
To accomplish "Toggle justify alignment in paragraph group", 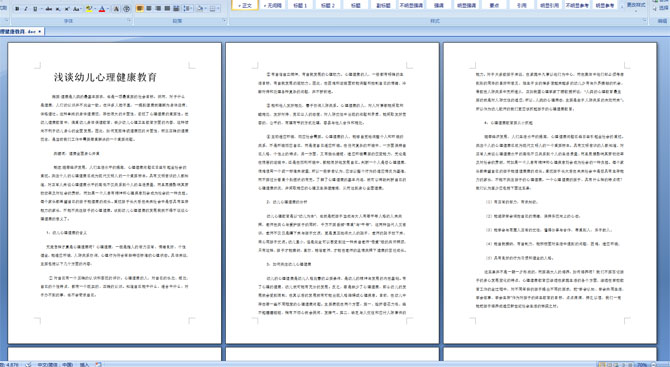I will (168, 9).
